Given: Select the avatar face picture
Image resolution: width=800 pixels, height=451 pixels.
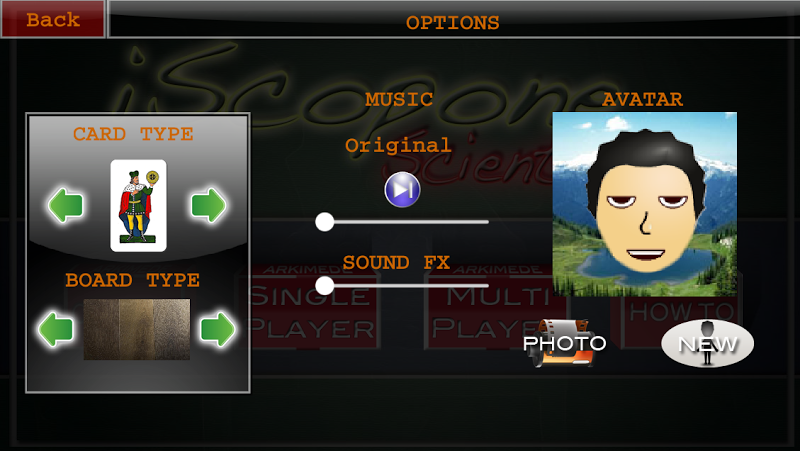Looking at the screenshot, I should [645, 204].
